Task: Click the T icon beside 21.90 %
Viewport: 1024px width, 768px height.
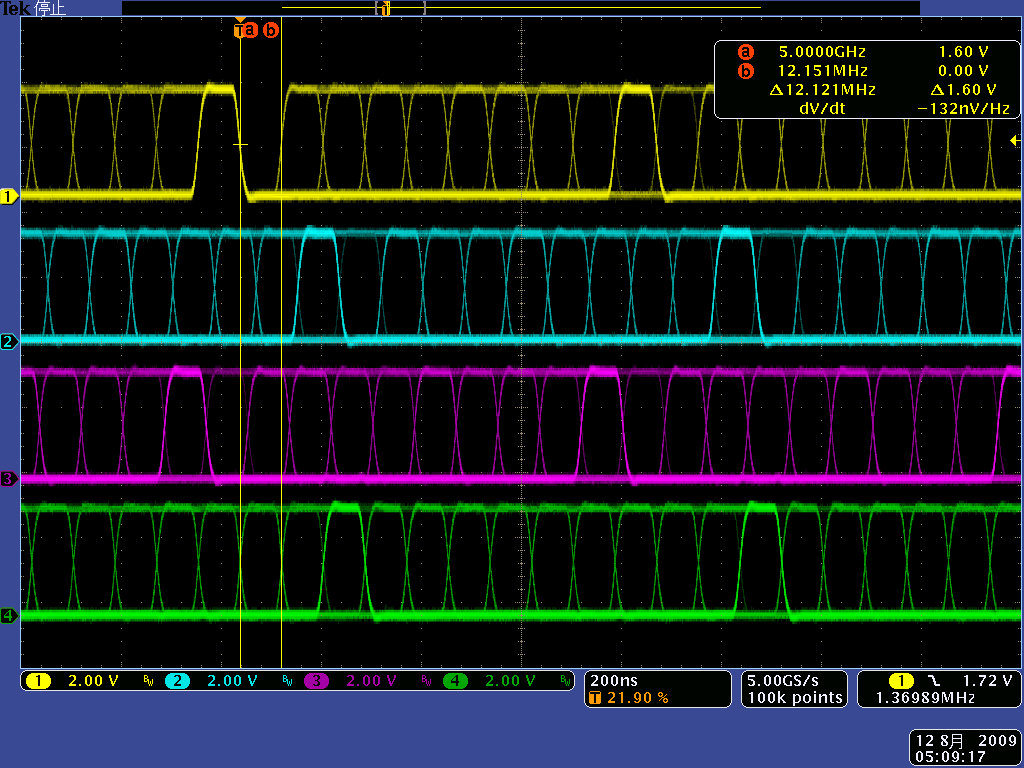Action: [595, 698]
